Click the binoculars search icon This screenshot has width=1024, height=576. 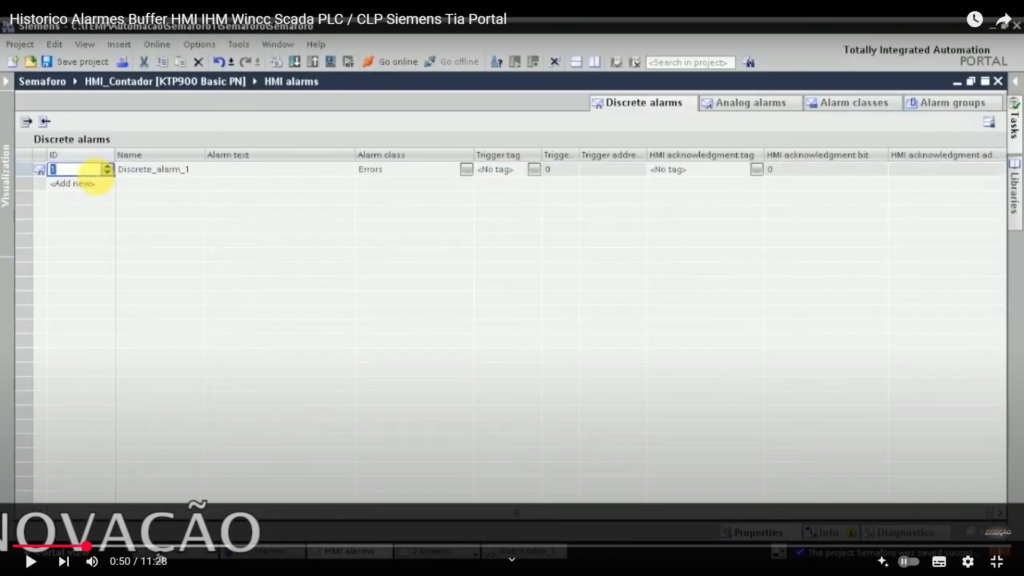[x=748, y=62]
